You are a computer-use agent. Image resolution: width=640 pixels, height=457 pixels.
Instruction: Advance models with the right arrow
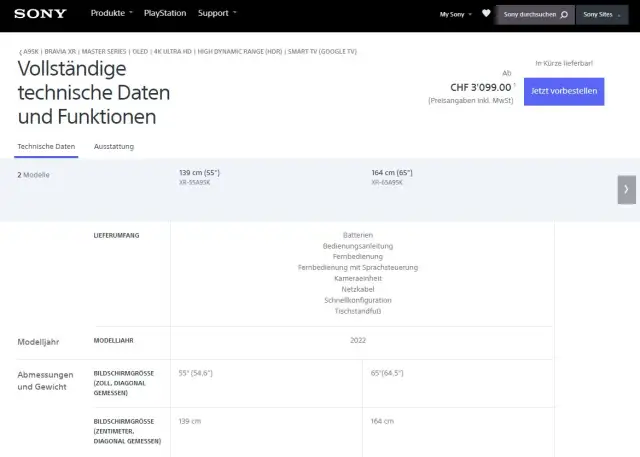627,190
